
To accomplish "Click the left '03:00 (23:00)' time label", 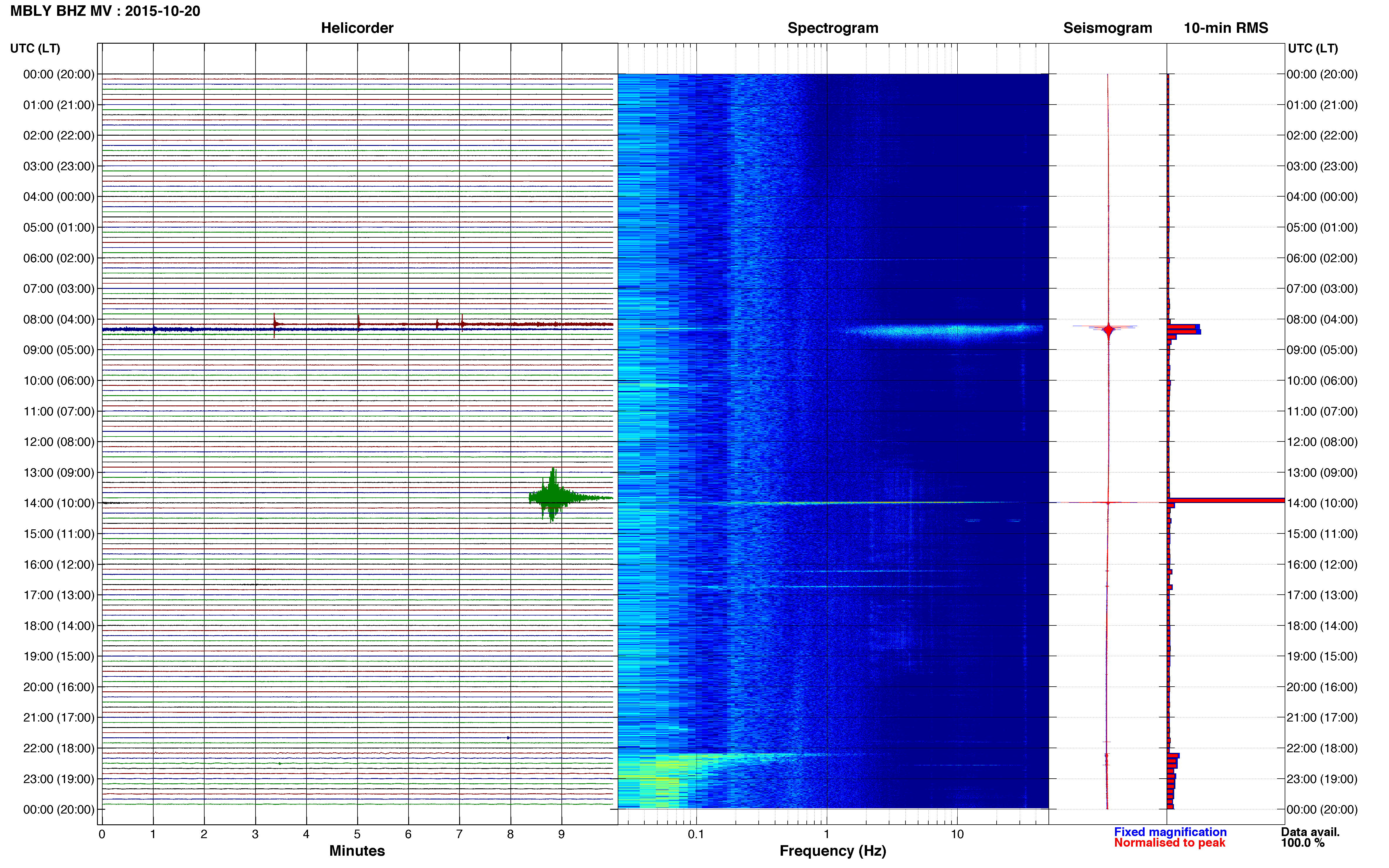I will (x=59, y=166).
